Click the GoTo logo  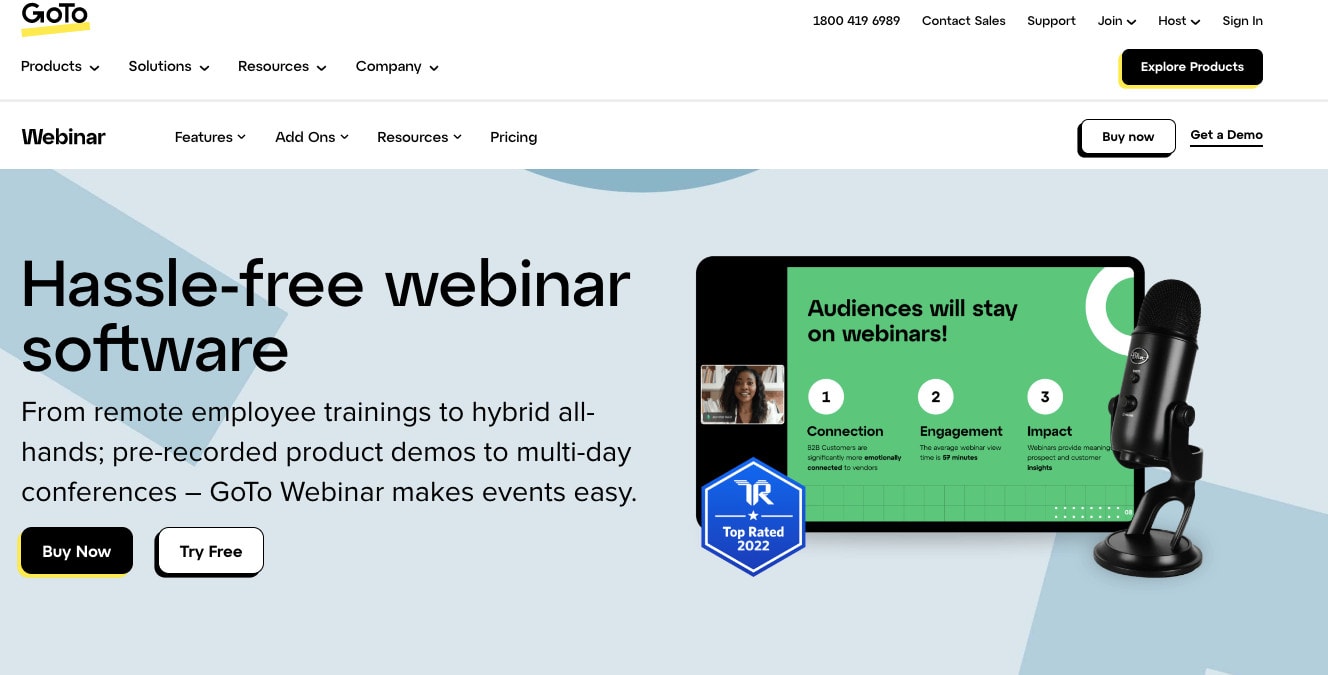coord(55,17)
